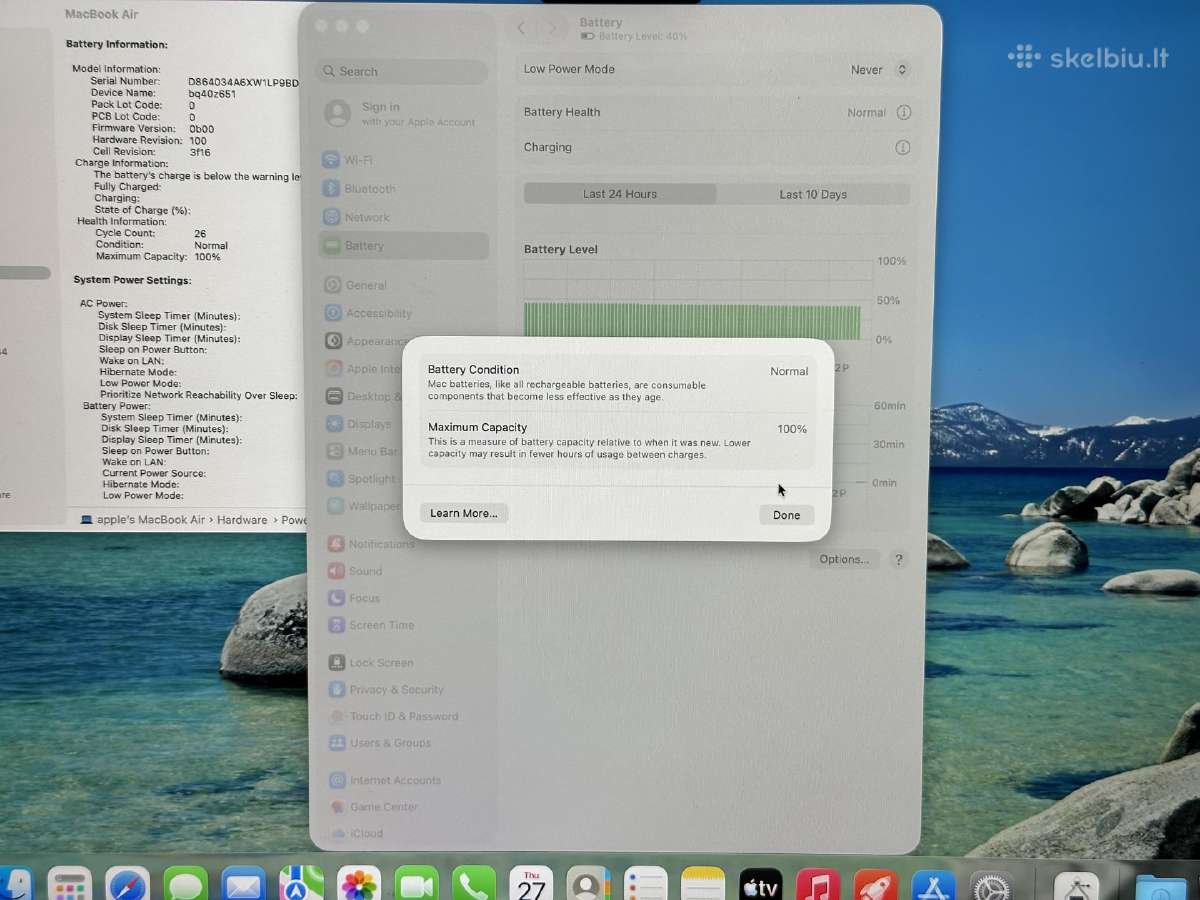
Task: Go back with the Settings back chevron
Action: pos(521,29)
